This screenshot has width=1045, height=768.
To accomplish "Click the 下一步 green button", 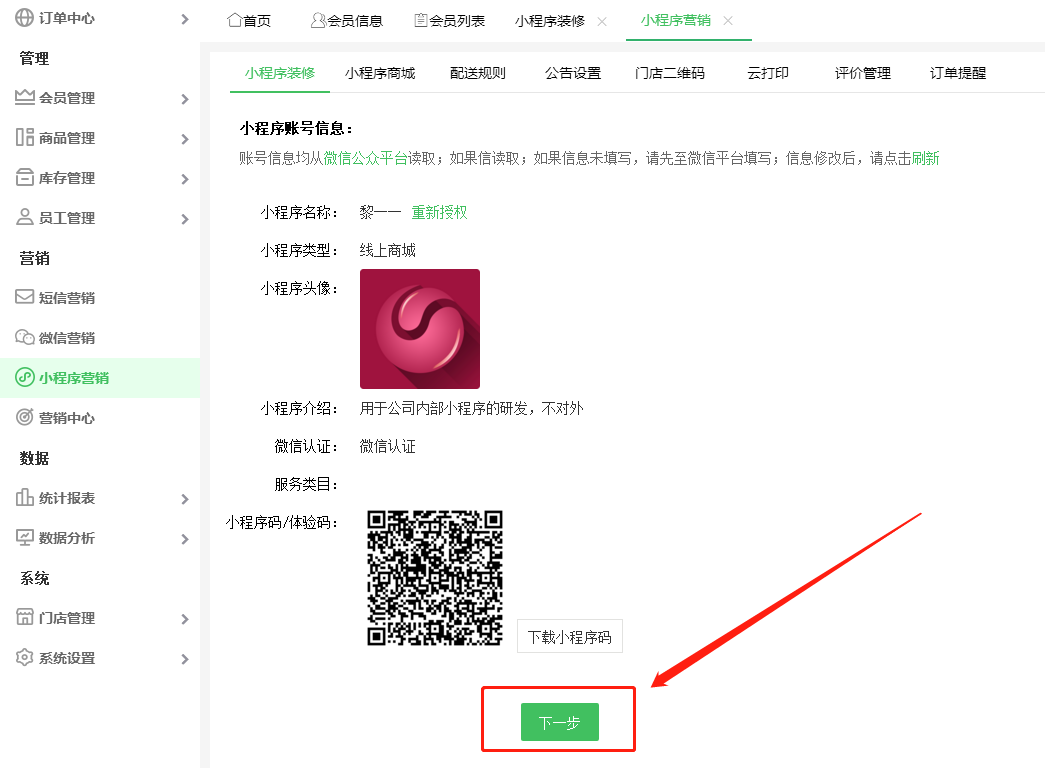I will coord(558,720).
